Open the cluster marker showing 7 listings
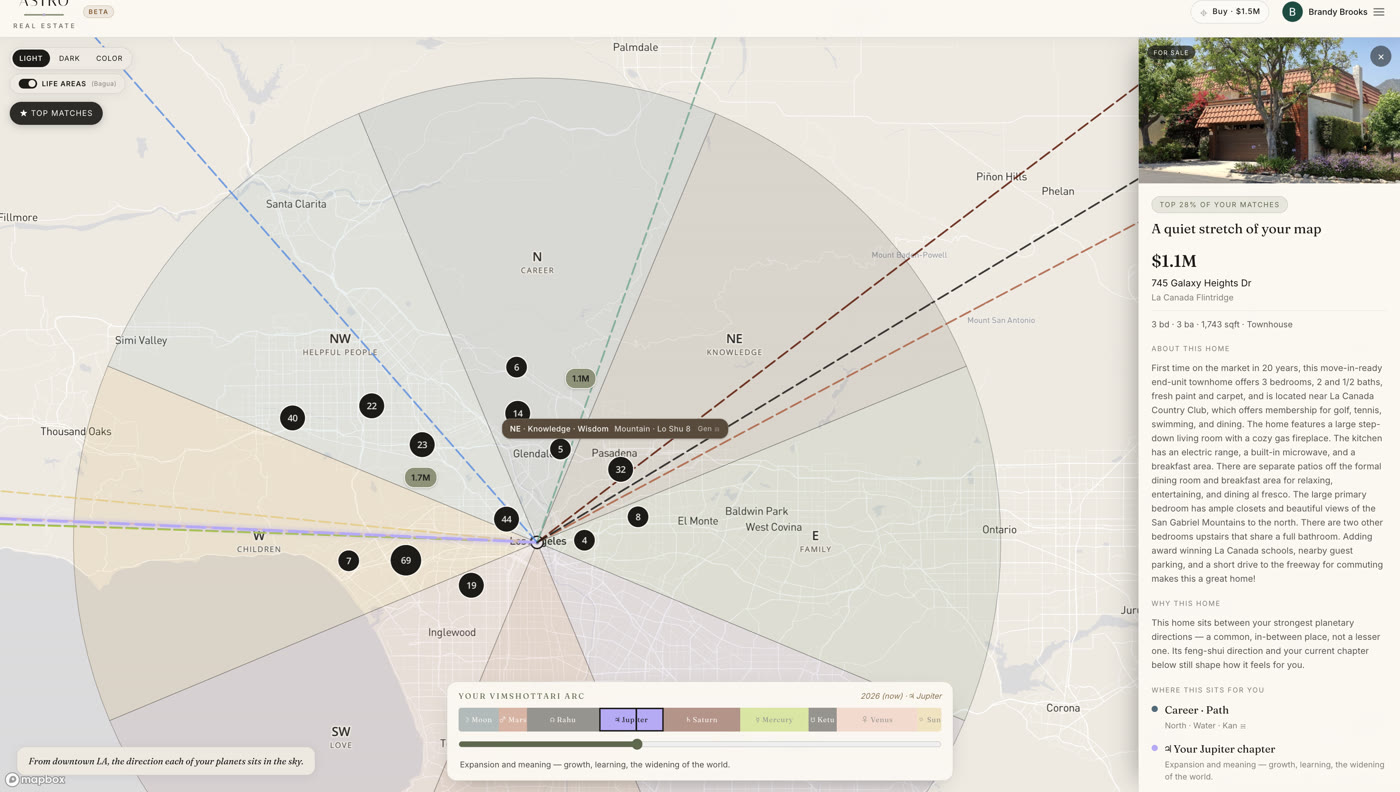The width and height of the screenshot is (1400, 792). (x=348, y=561)
